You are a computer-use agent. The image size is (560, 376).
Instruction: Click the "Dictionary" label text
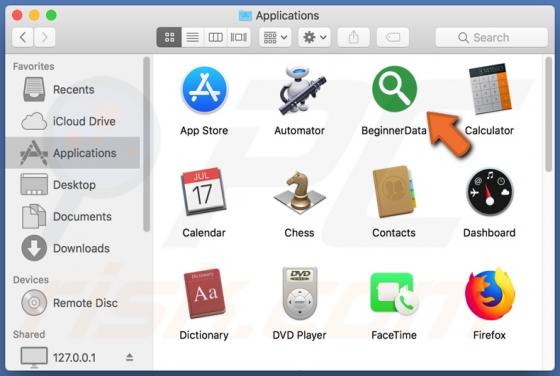click(x=204, y=335)
